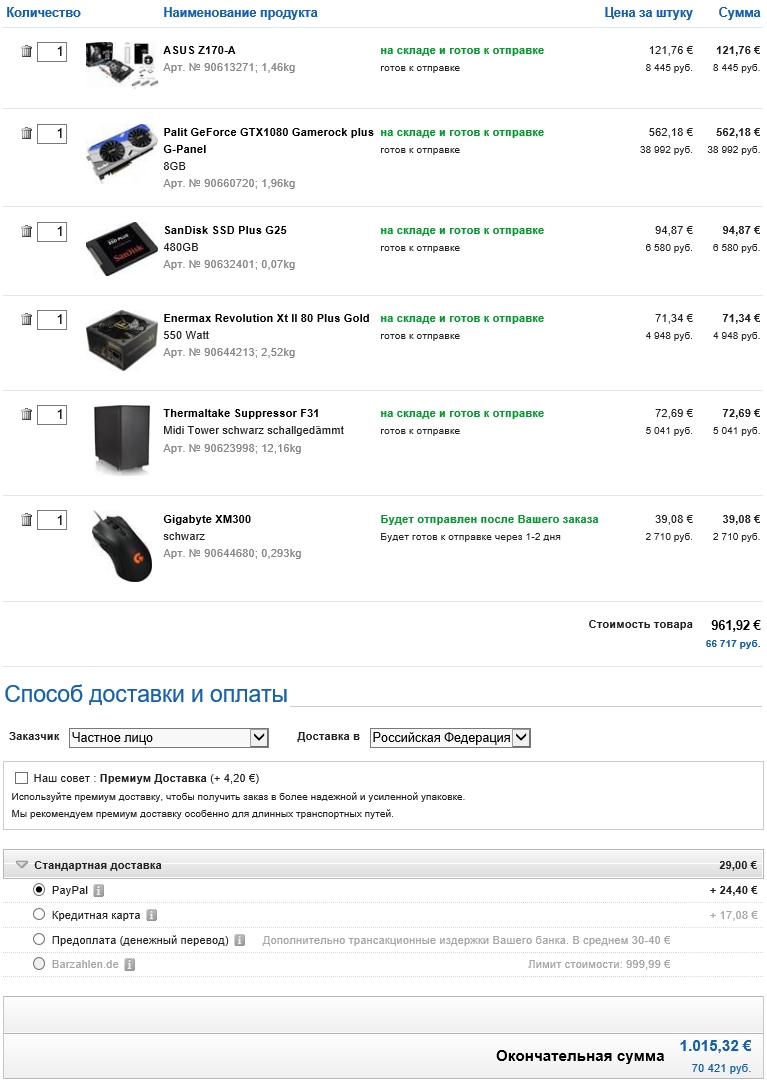Enable the Премиум Доставка checkbox
767x1080 pixels.
tap(22, 778)
